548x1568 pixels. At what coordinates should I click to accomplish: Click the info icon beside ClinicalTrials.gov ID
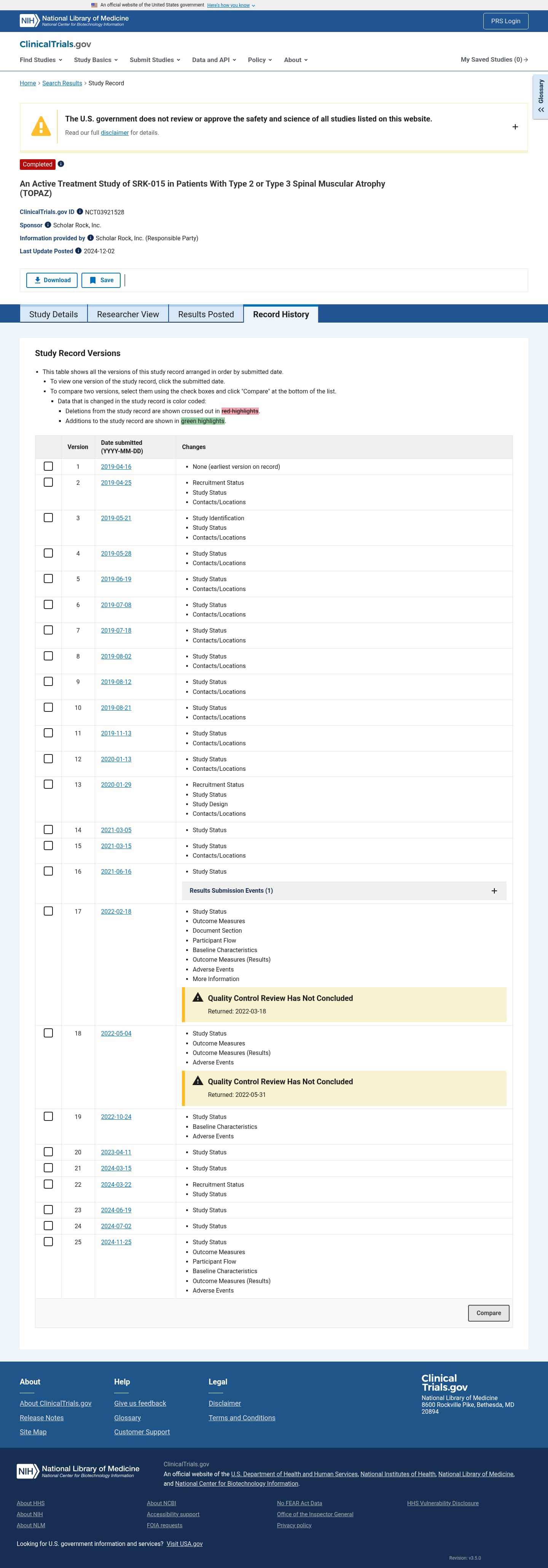click(x=80, y=212)
